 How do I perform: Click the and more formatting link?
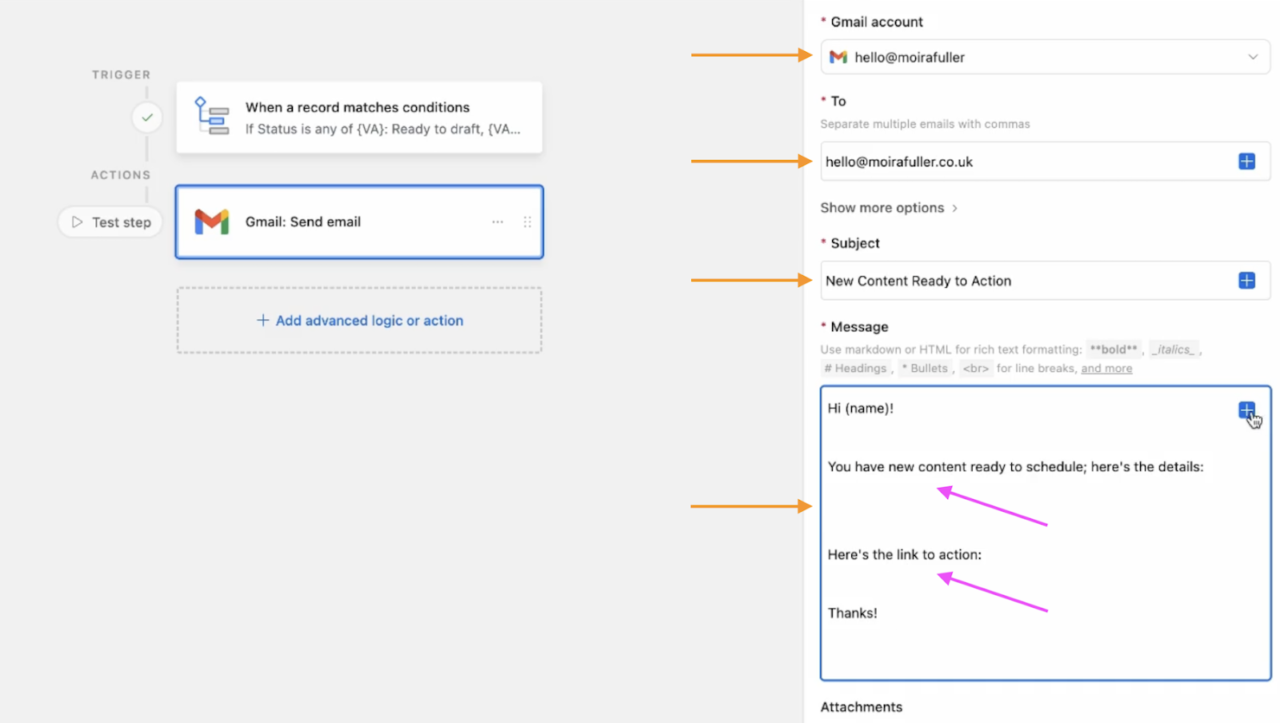tap(1106, 367)
